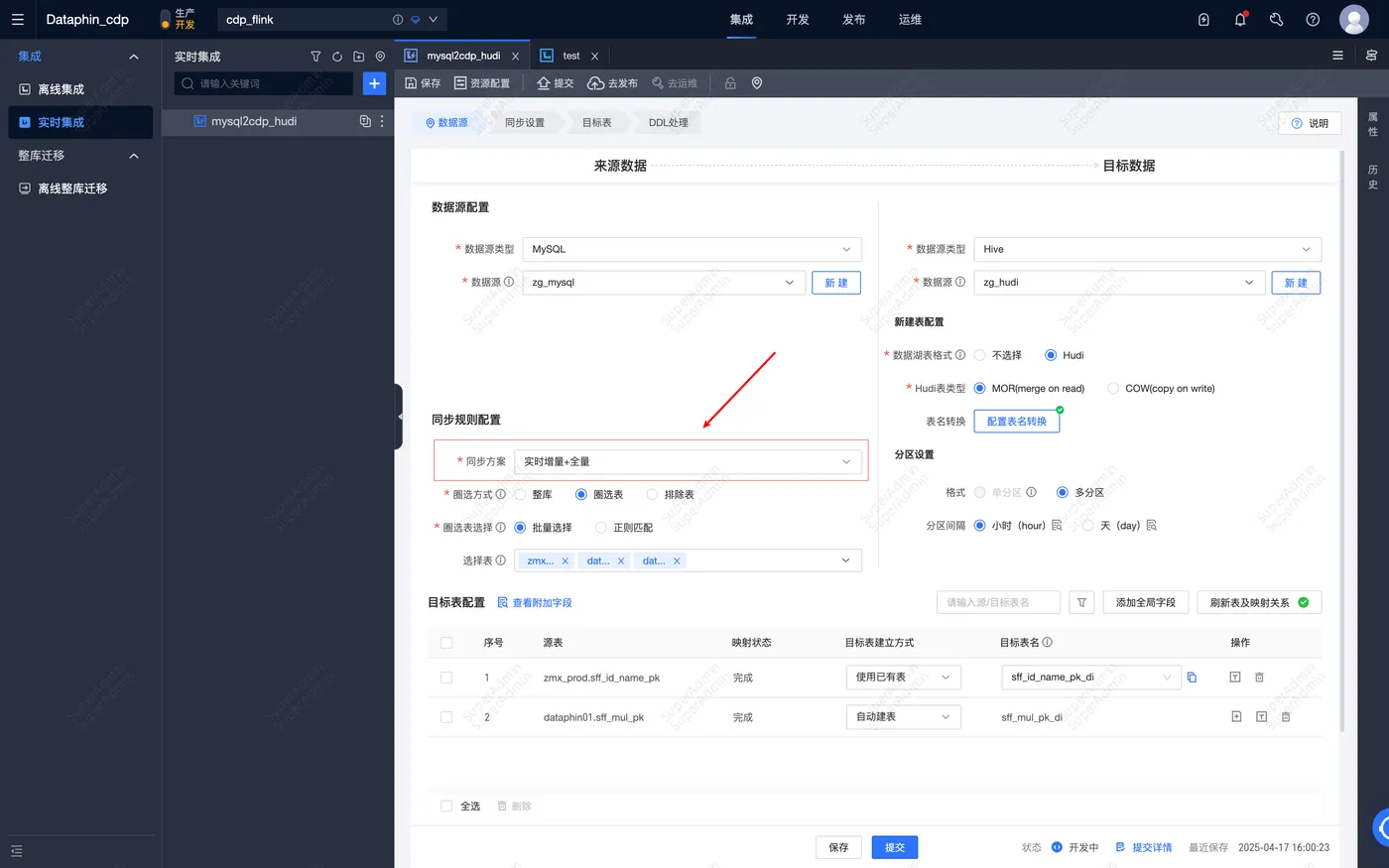Screen dimensions: 1389x868
Task: Open 自动建表 creation method dropdown
Action: click(x=903, y=716)
